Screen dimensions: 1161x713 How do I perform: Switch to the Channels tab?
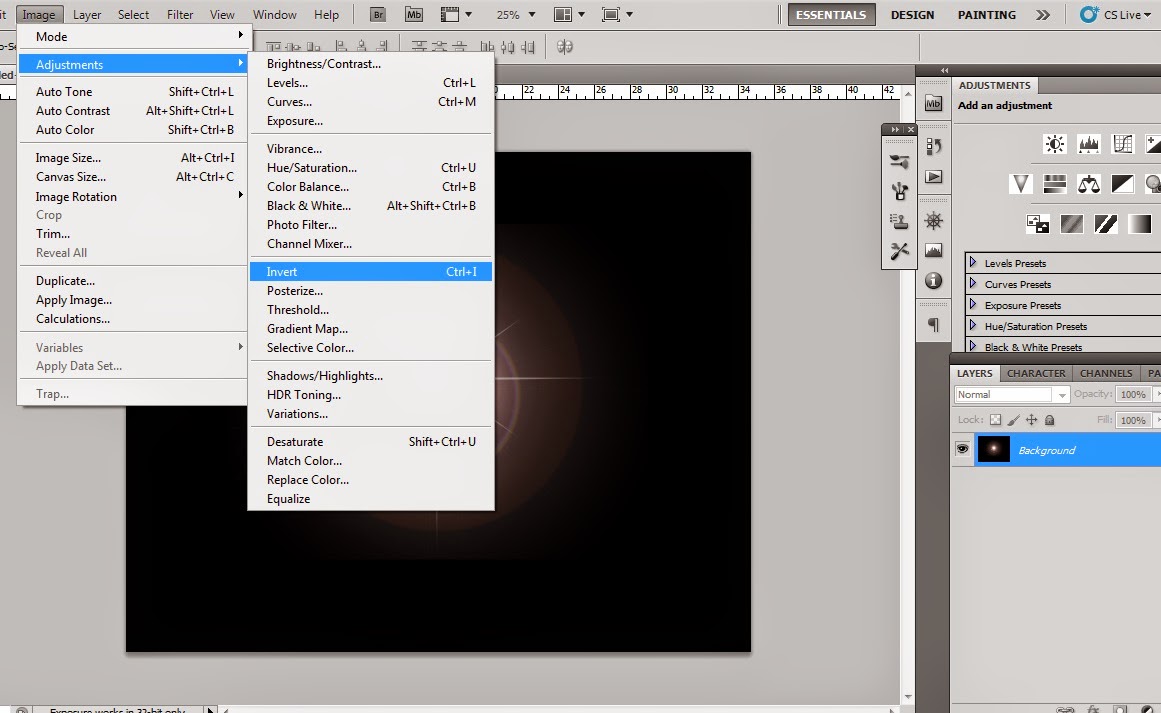[x=1105, y=373]
